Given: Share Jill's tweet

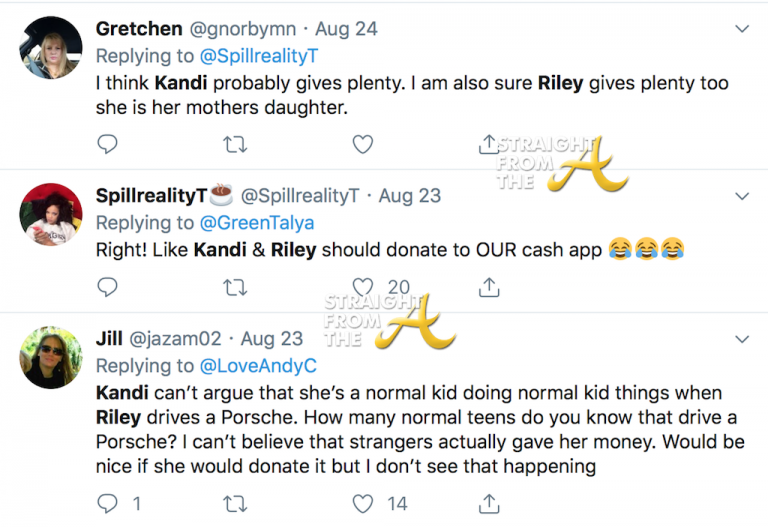Looking at the screenshot, I should point(489,502).
